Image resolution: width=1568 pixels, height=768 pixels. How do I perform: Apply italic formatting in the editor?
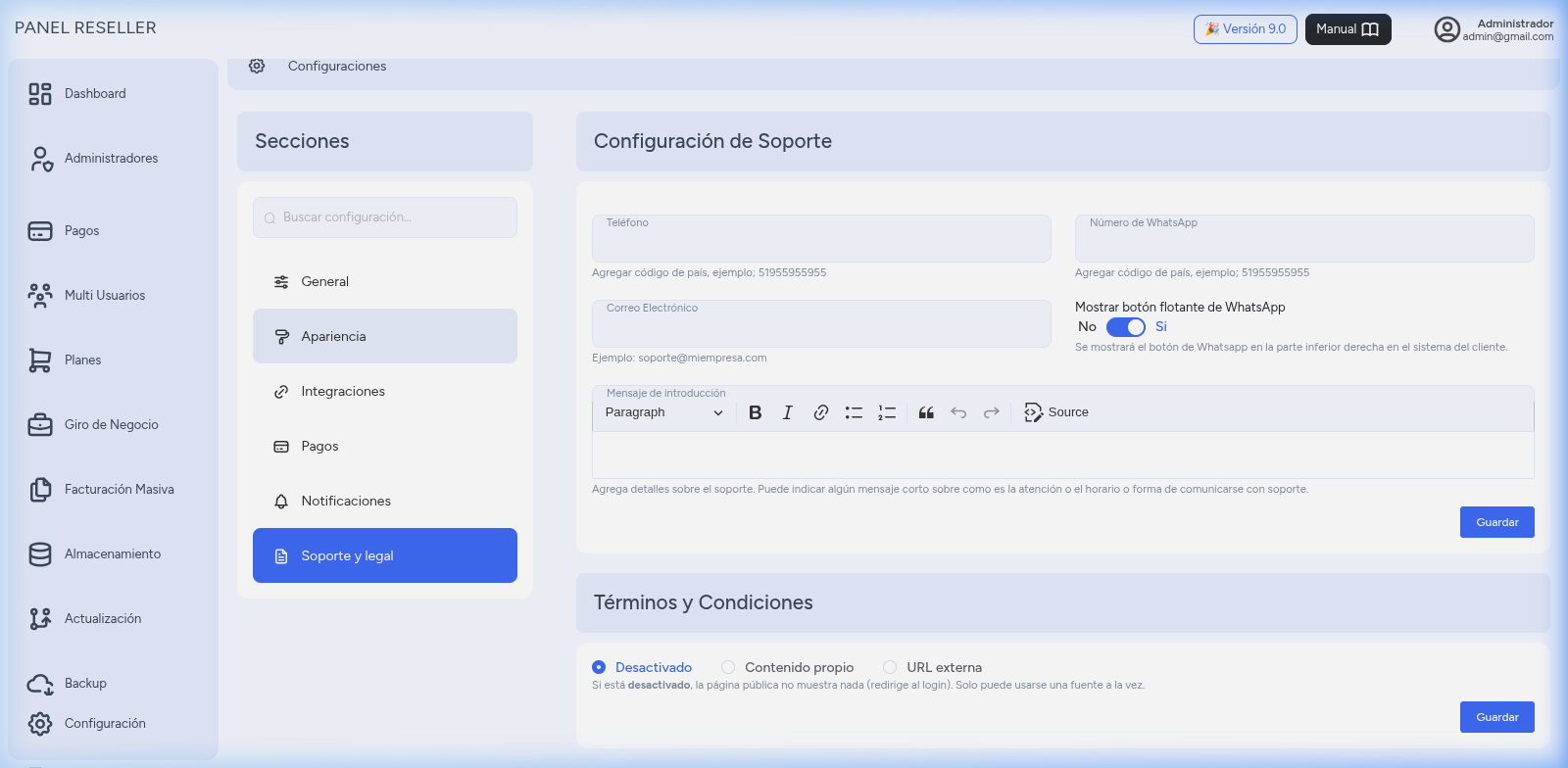[x=788, y=412]
